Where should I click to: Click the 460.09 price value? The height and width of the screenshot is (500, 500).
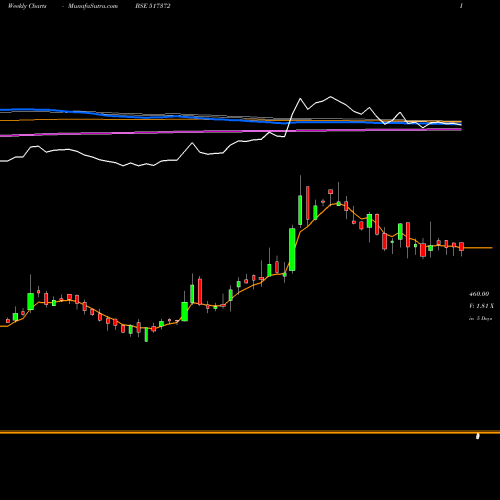479,294
